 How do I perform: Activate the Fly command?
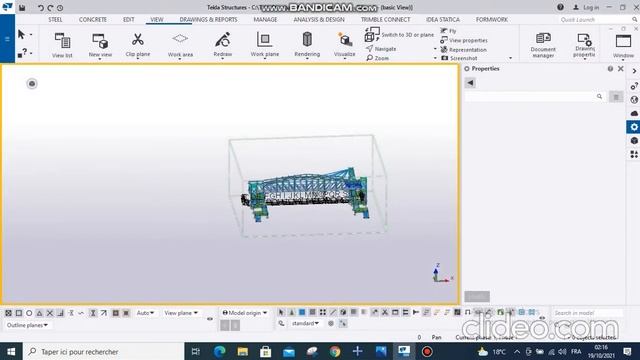(x=448, y=31)
